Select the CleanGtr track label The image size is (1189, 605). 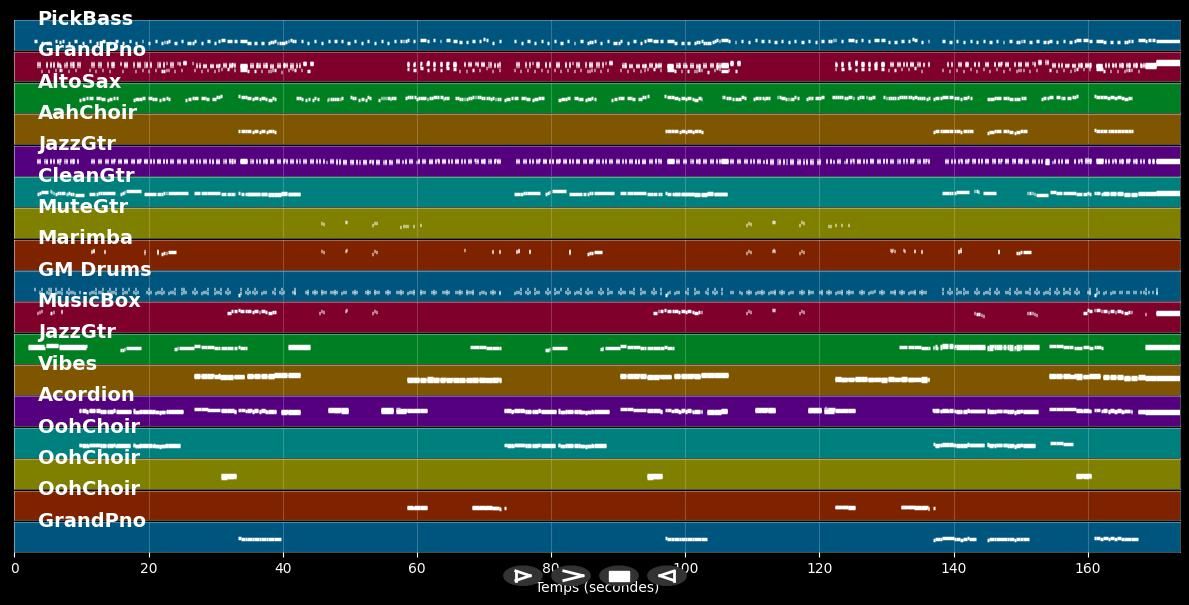[86, 176]
